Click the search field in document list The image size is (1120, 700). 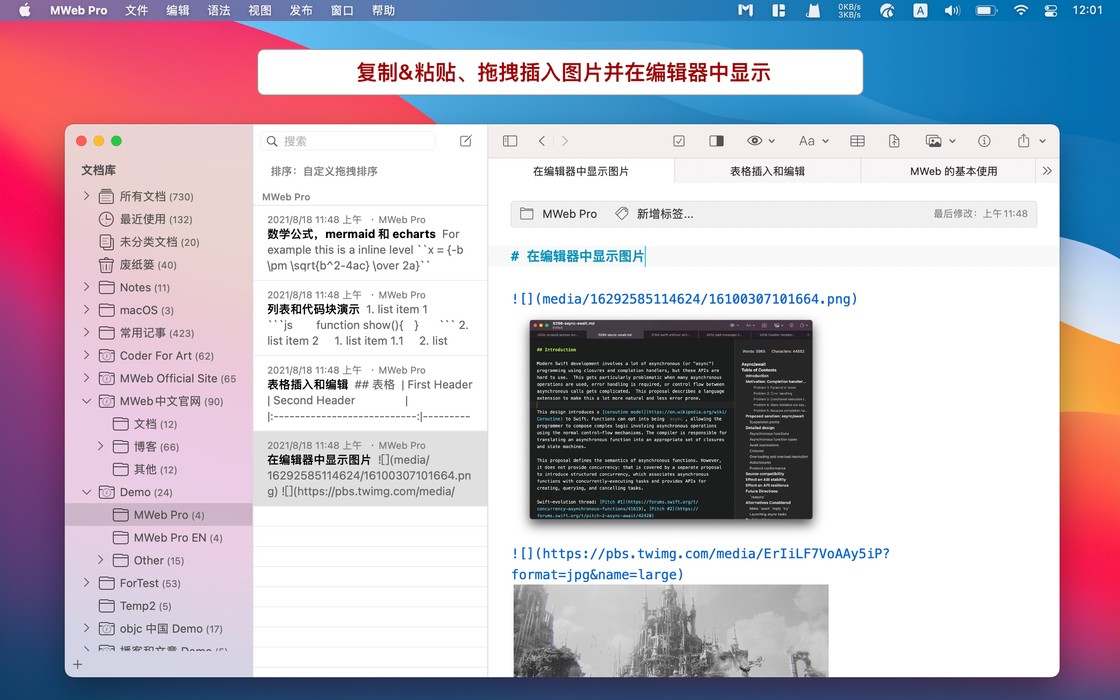348,141
